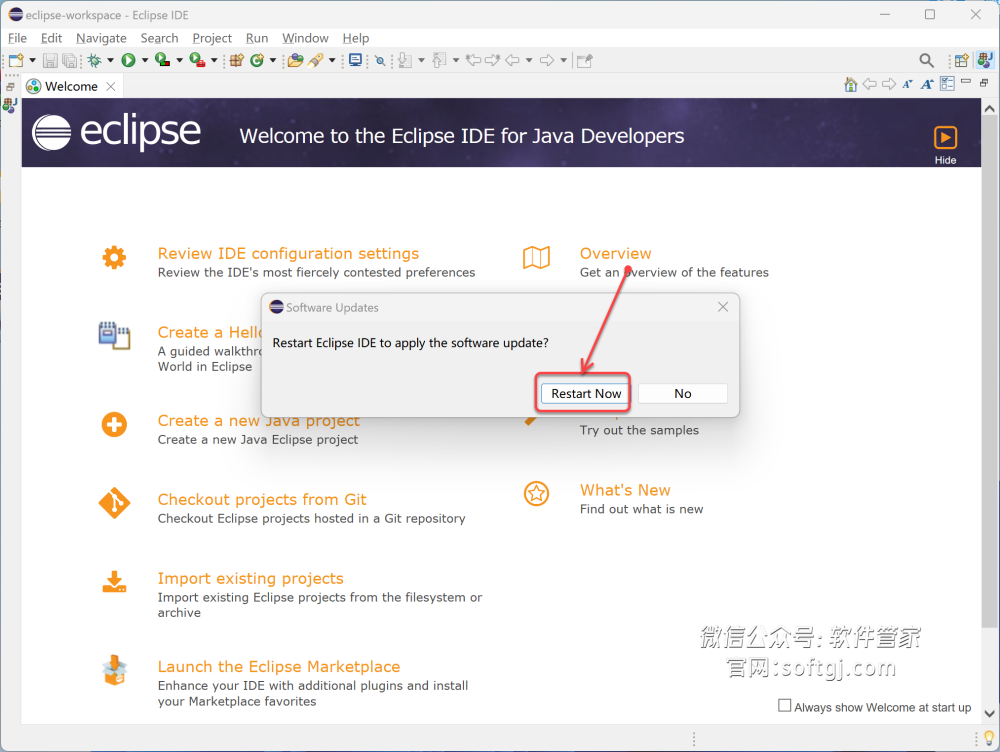Click the Pin Editor toolbar icon
This screenshot has width=1000, height=752.
584,61
